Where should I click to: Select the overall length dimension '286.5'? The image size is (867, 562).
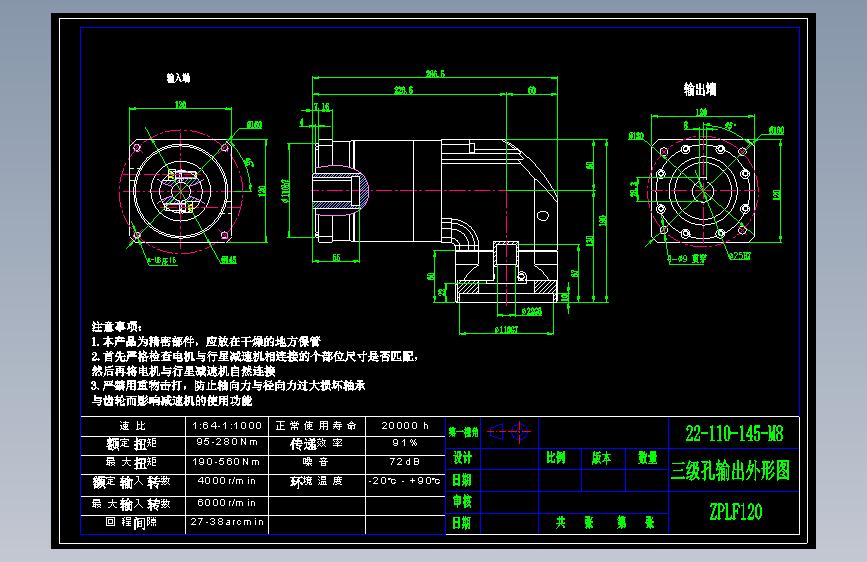pos(435,74)
